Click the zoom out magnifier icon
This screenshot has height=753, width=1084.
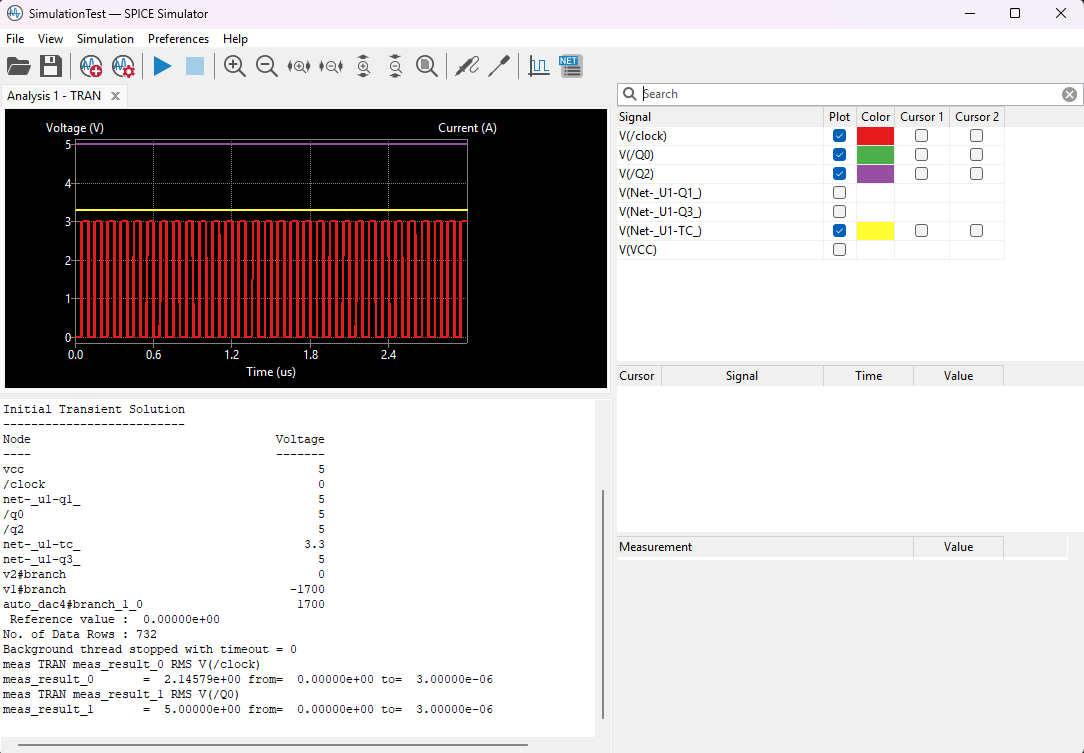(x=267, y=66)
